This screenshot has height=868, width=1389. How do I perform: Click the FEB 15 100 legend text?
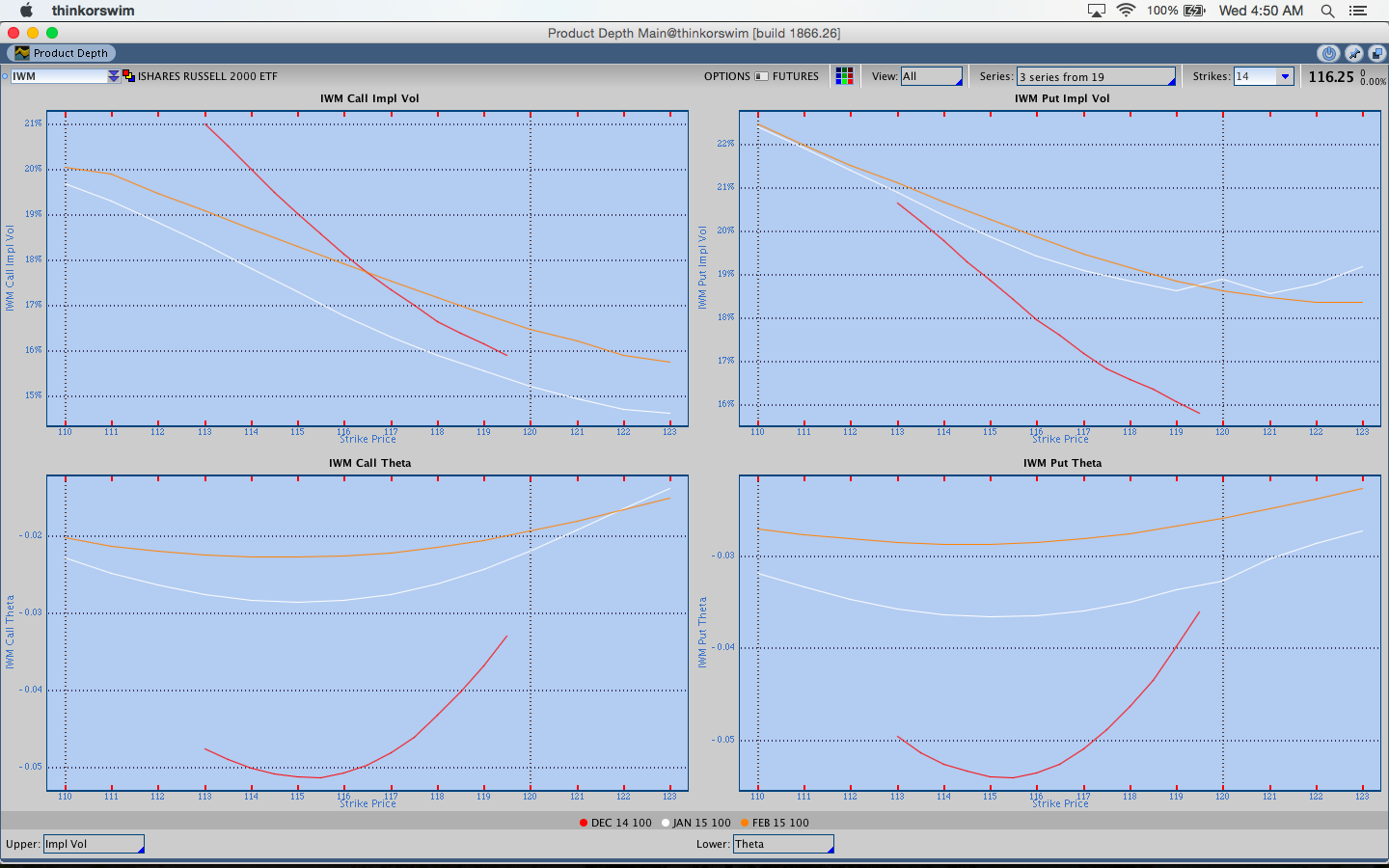[780, 823]
